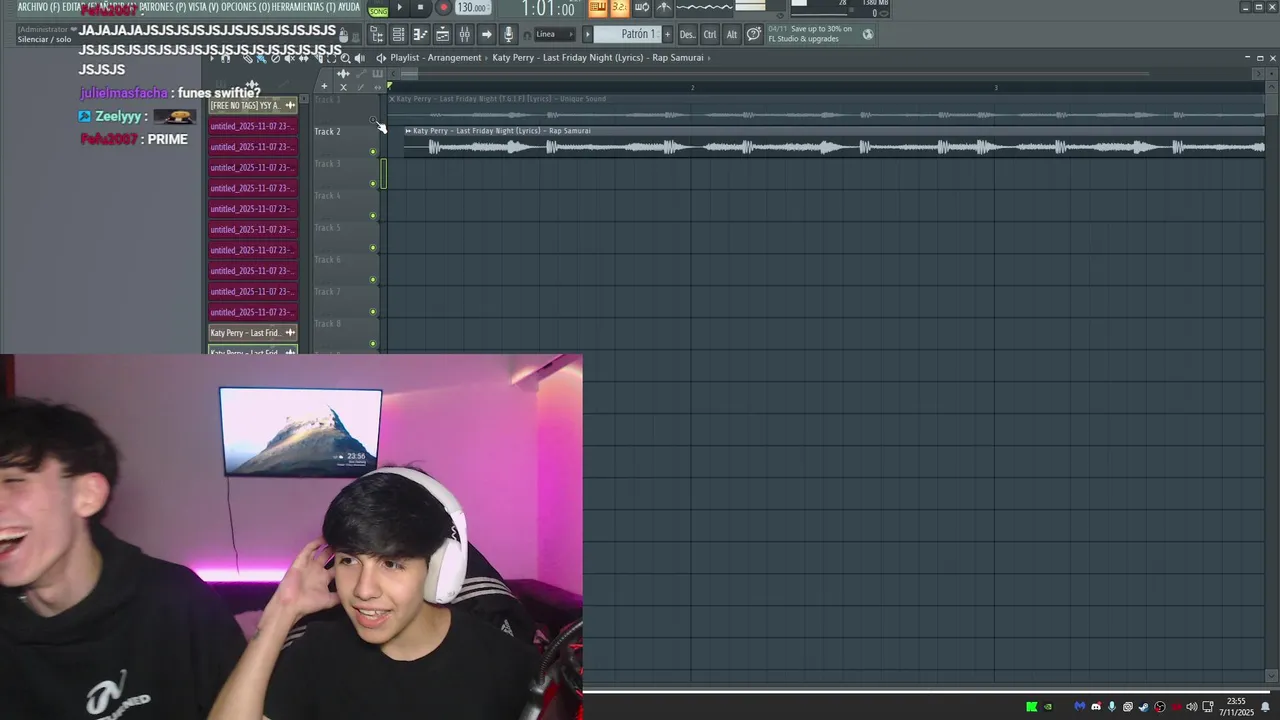Select the playlist mute tool
This screenshot has height=720, width=1280.
[290, 58]
